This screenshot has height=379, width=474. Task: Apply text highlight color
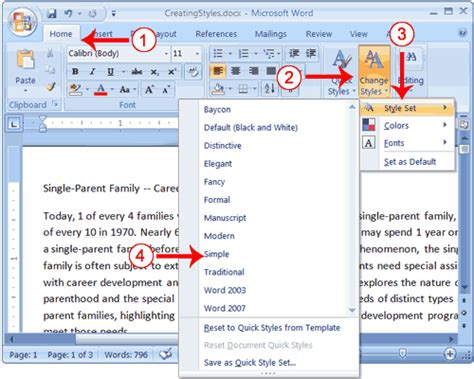tap(75, 89)
